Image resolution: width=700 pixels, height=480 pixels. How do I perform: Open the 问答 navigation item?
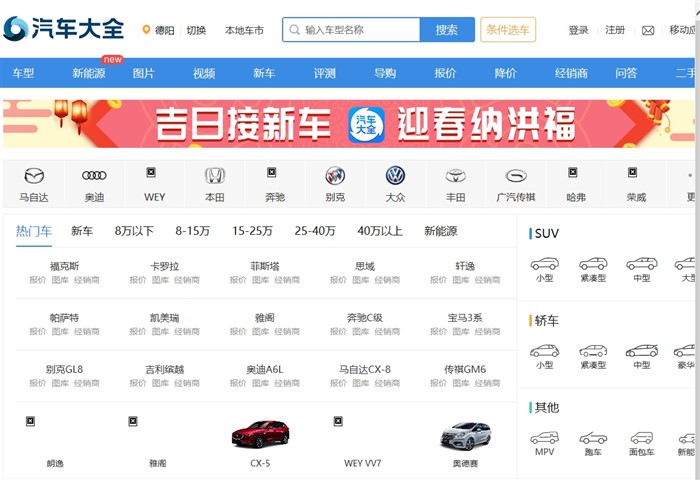click(x=626, y=73)
